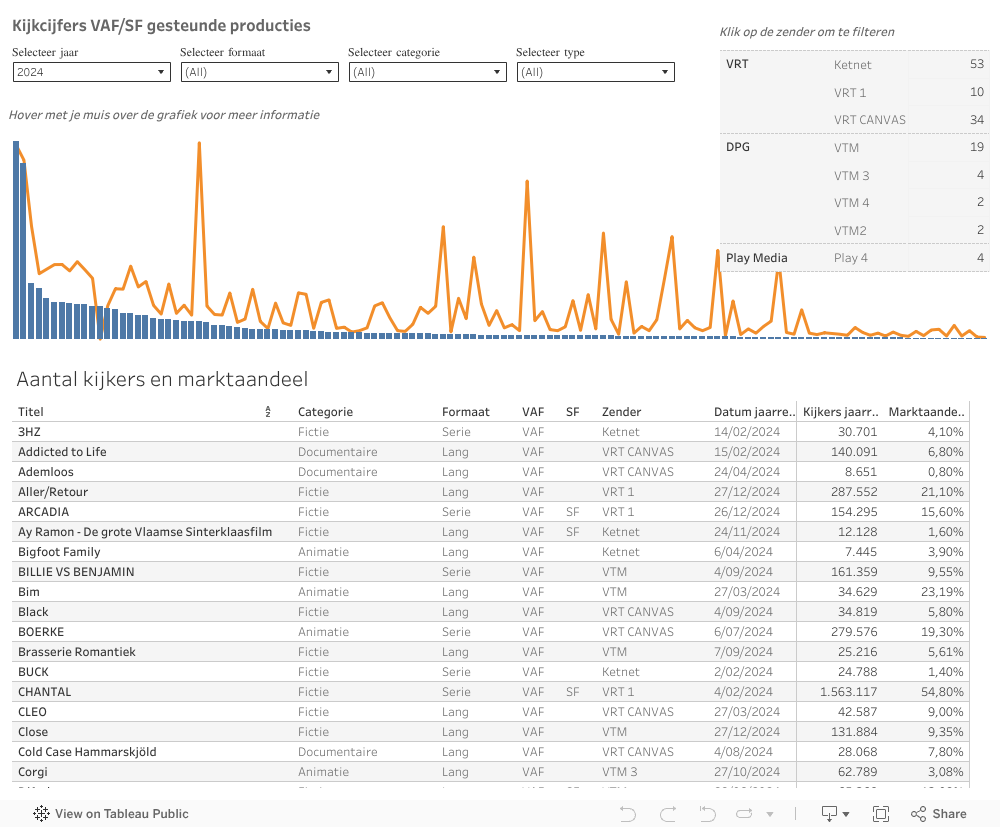The width and height of the screenshot is (1000, 827).
Task: Expand the Selecteer type dropdown
Action: (x=595, y=72)
